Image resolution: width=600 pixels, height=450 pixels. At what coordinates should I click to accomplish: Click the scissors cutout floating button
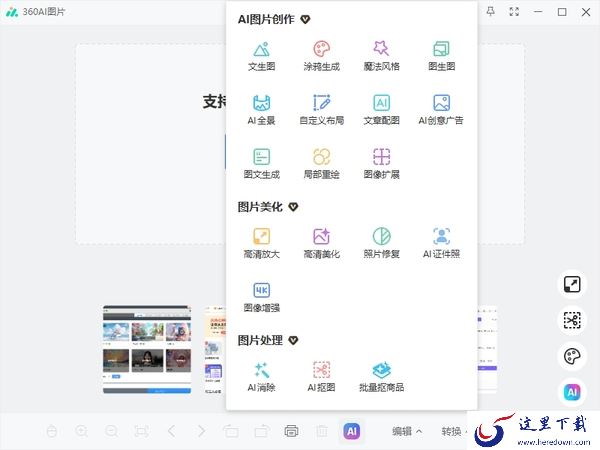(x=572, y=320)
